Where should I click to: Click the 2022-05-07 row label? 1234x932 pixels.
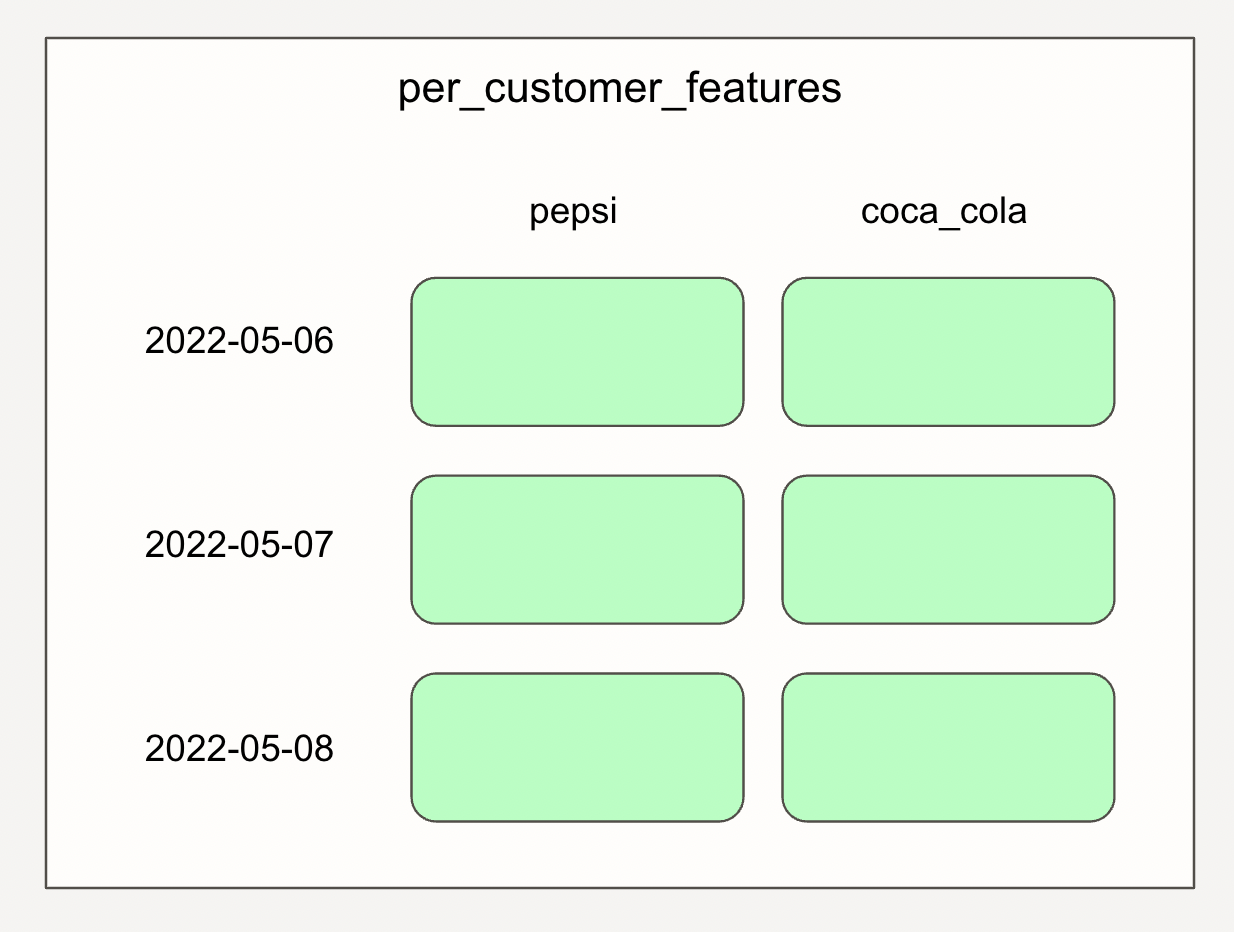coord(239,545)
